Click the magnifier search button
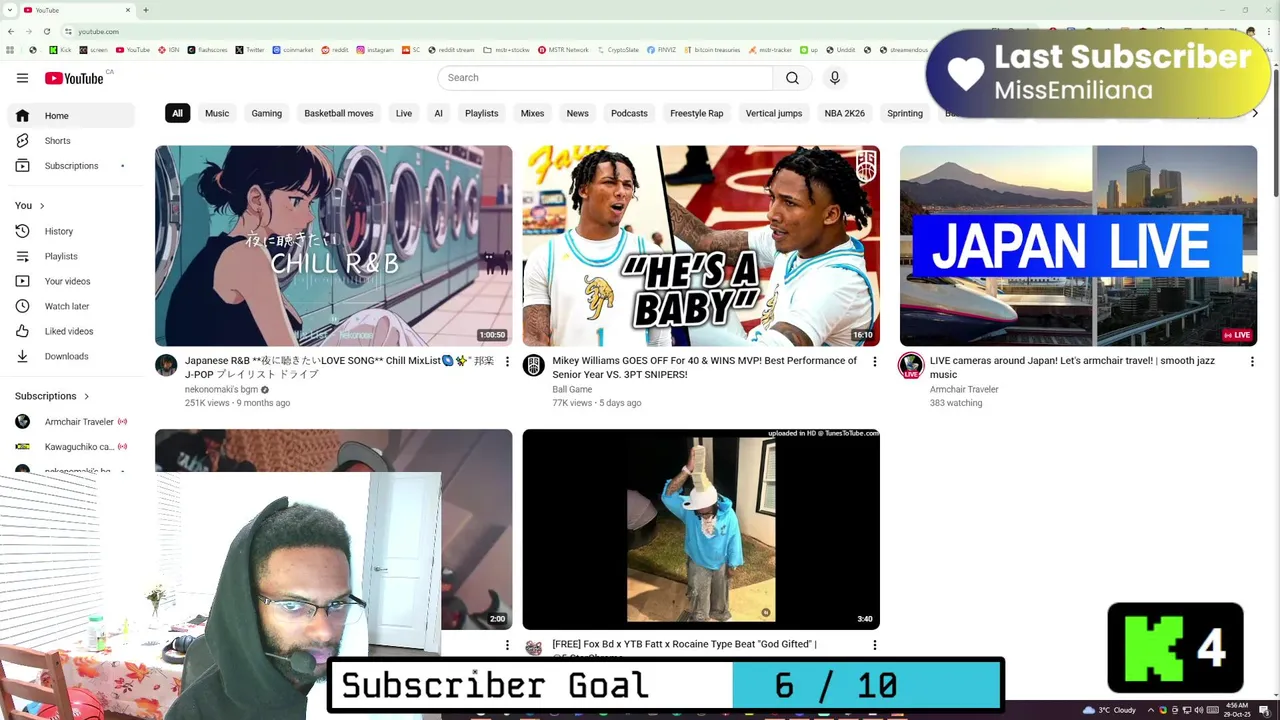The width and height of the screenshot is (1280, 720). (x=792, y=78)
